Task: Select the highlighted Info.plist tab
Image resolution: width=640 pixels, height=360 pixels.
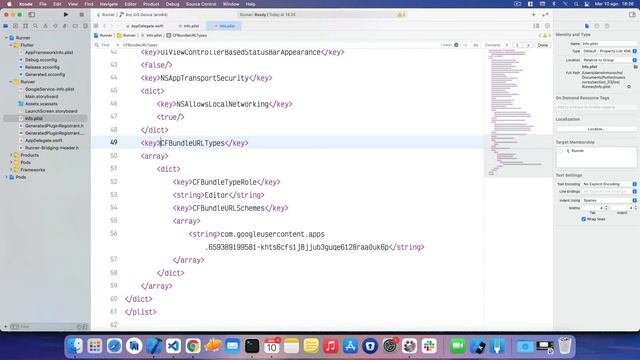Action: (224, 26)
